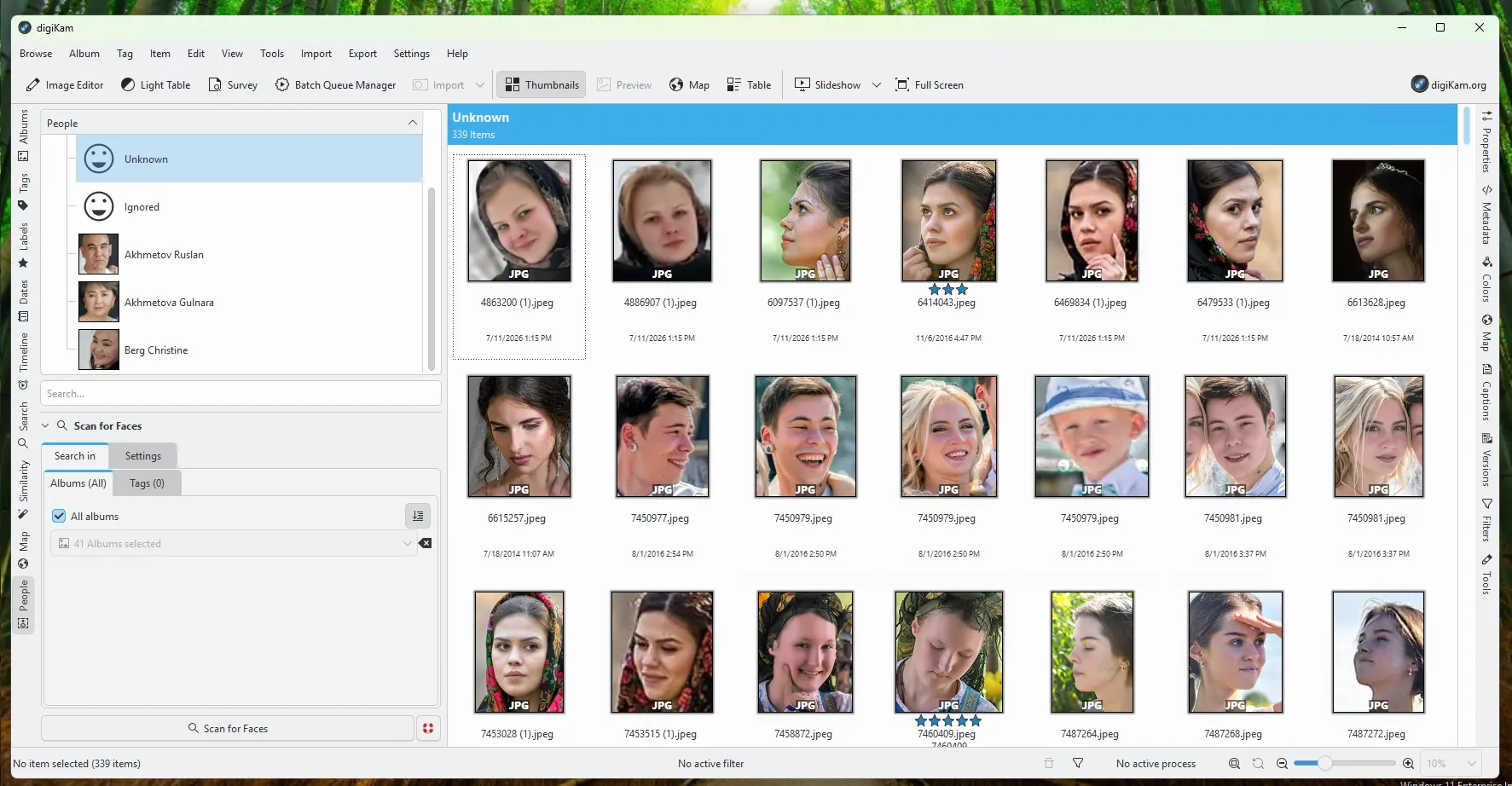The width and height of the screenshot is (1512, 786).
Task: Start the Slideshow
Action: 827,84
